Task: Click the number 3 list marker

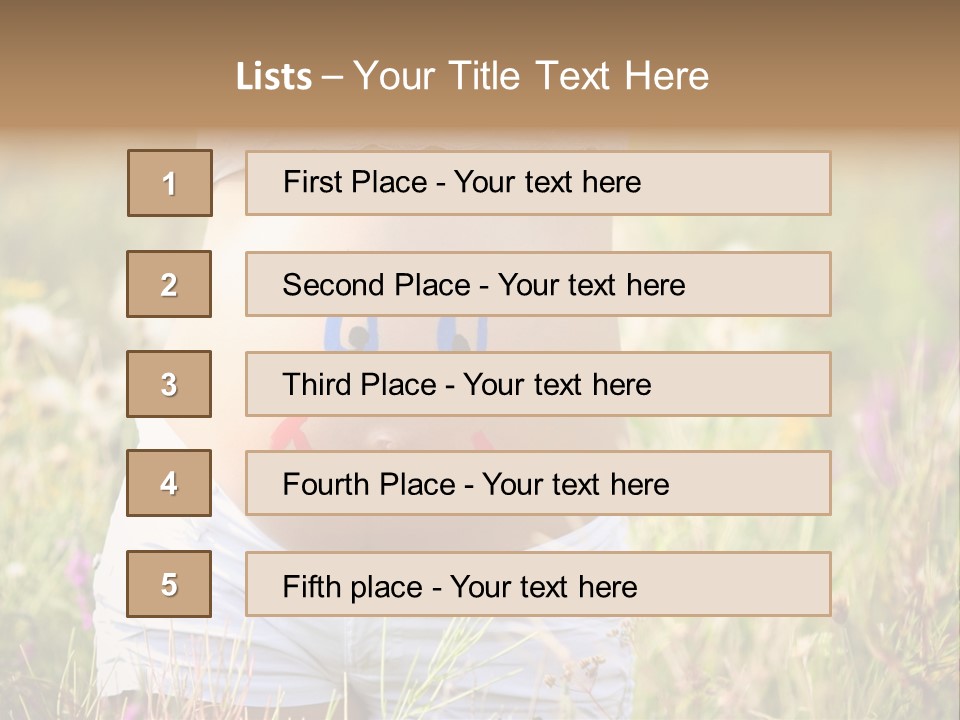Action: 170,384
